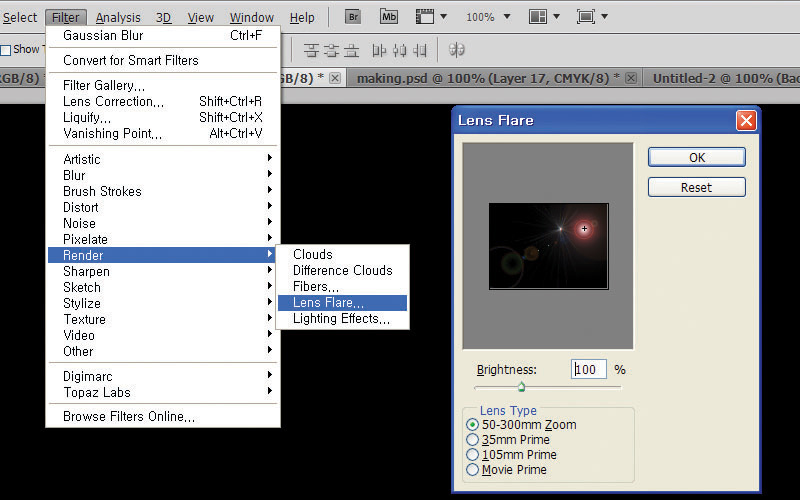
Task: Open Mini Bridge via Mb icon
Action: pos(389,17)
